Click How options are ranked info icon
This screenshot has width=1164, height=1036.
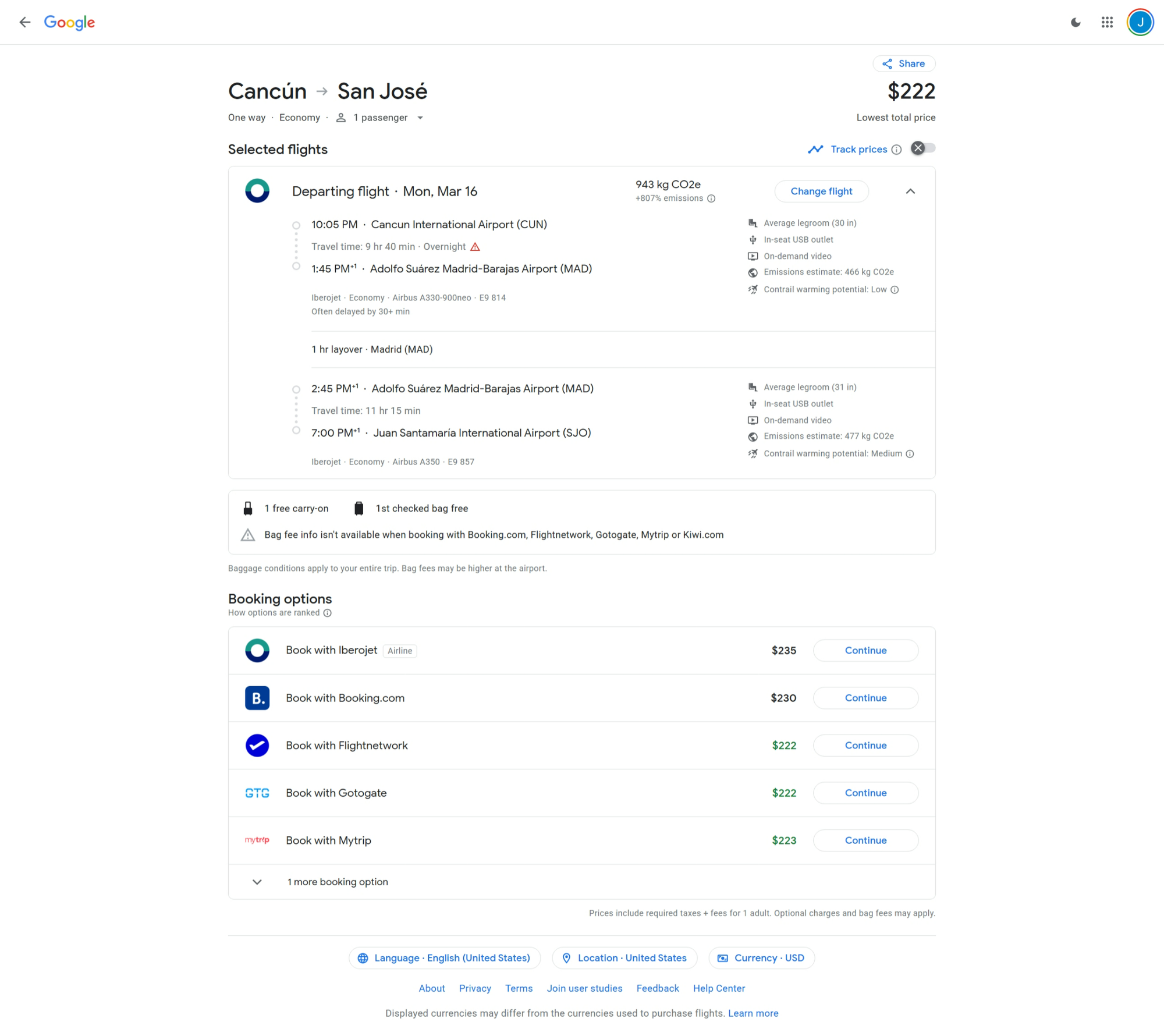click(328, 613)
